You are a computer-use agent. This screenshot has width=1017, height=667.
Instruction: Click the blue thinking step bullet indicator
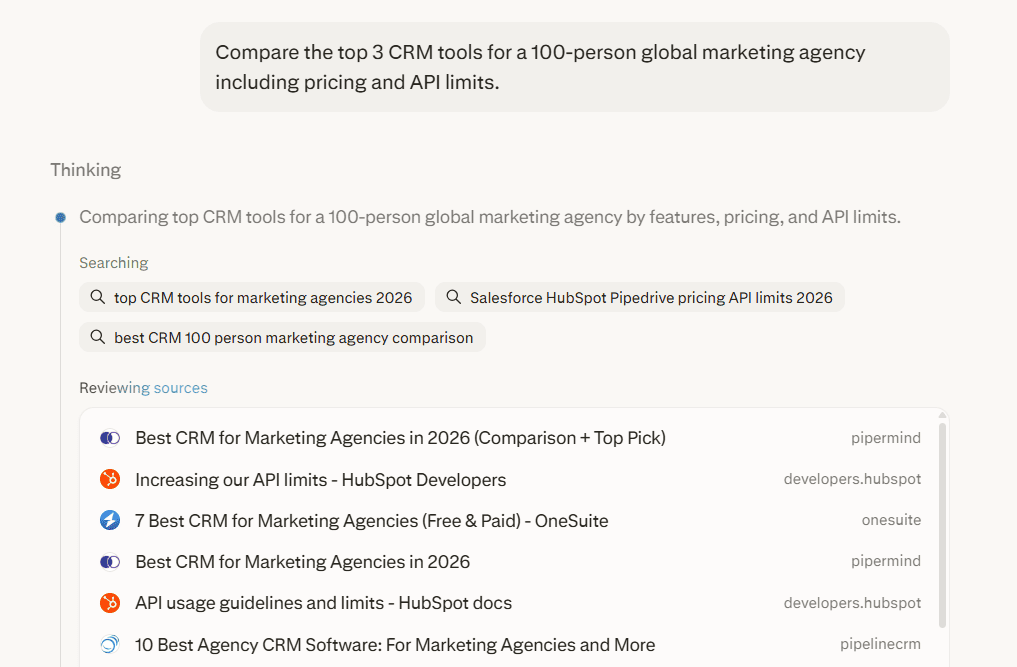pos(61,217)
